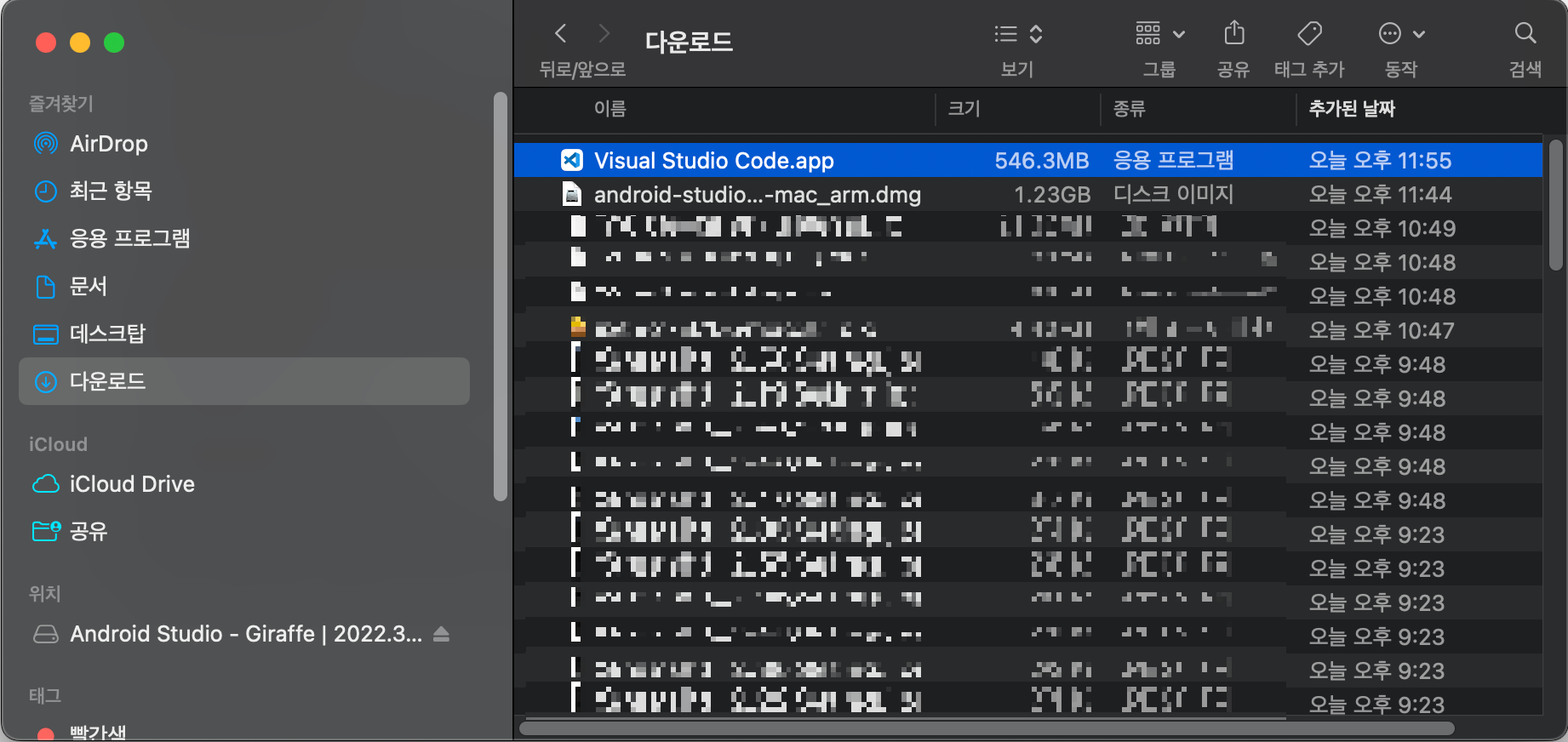Sort by the 종류 column header
The width and height of the screenshot is (1568, 742).
[x=1130, y=109]
